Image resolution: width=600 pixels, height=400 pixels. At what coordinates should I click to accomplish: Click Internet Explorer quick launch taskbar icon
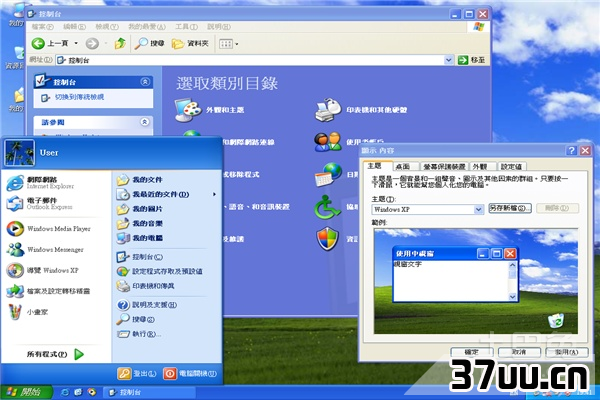click(65, 392)
